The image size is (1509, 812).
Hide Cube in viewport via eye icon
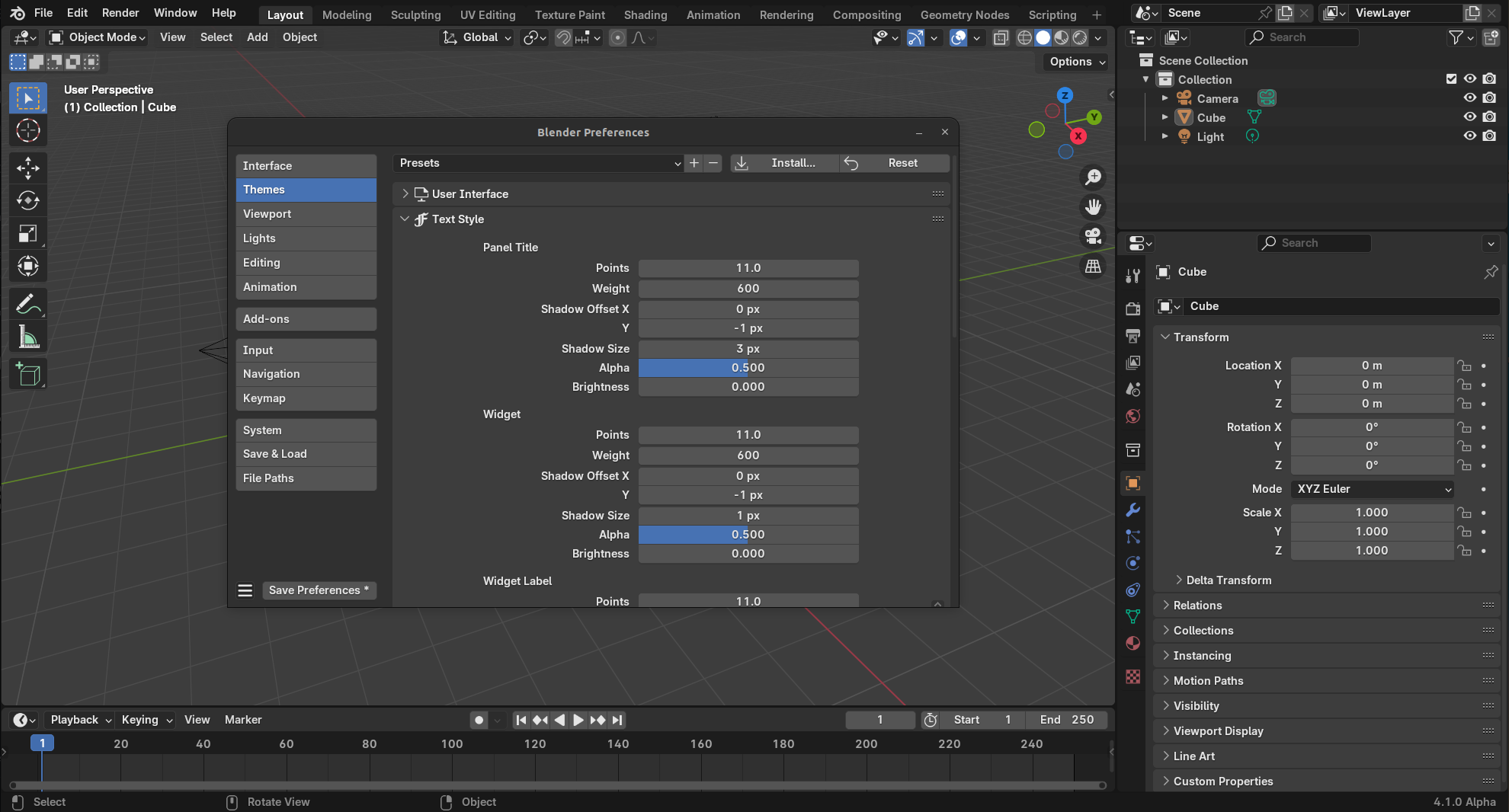(1470, 117)
